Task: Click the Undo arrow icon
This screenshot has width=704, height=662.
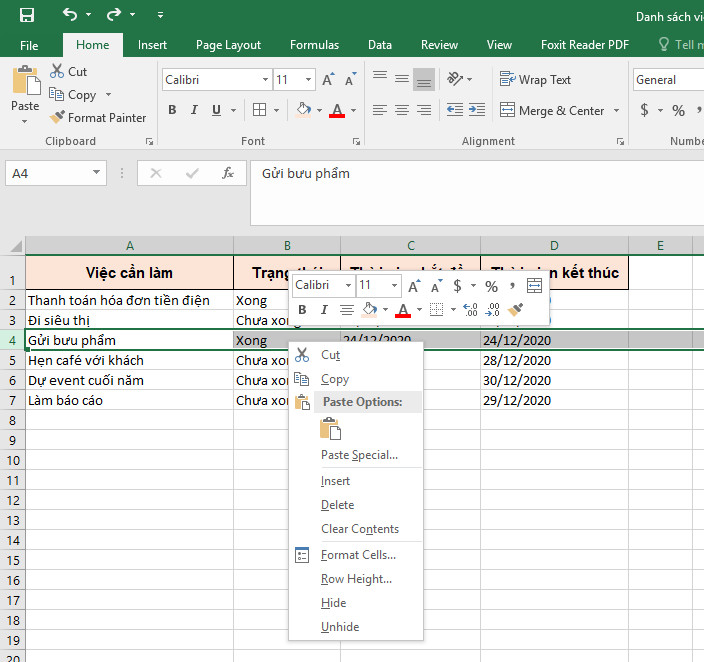Action: click(70, 14)
